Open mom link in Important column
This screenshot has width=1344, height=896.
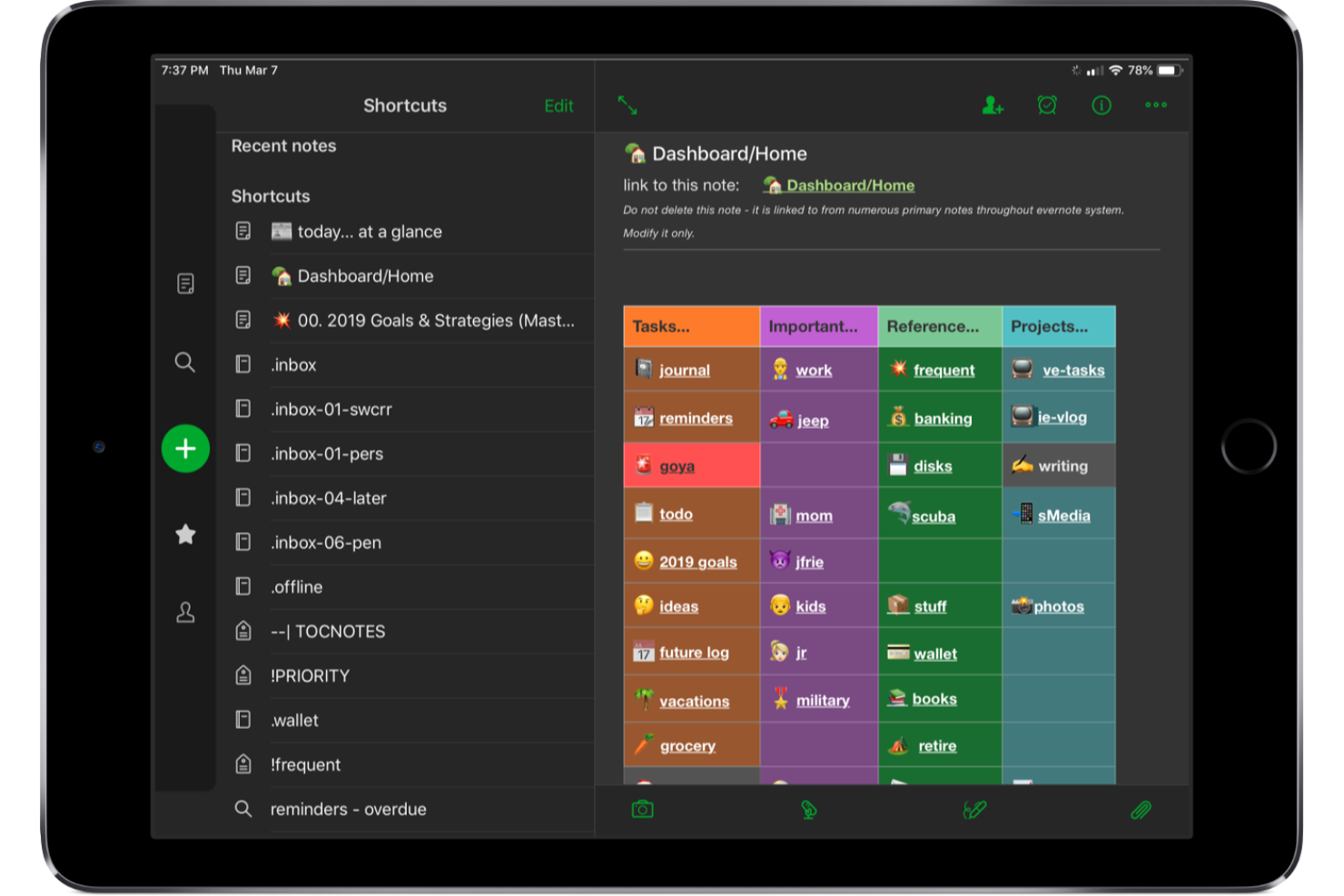point(814,516)
